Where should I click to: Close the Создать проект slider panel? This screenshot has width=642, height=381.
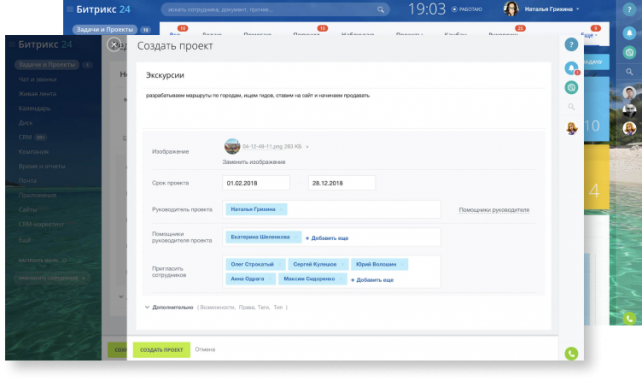pyautogui.click(x=114, y=44)
